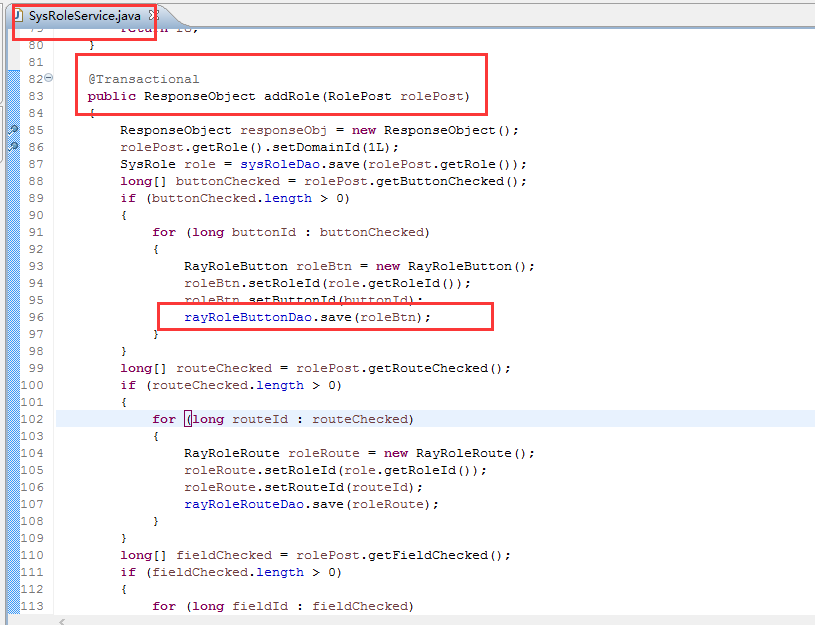This screenshot has height=625, width=815.
Task: Click 'routeChecked.length' on line 100
Action: click(228, 385)
